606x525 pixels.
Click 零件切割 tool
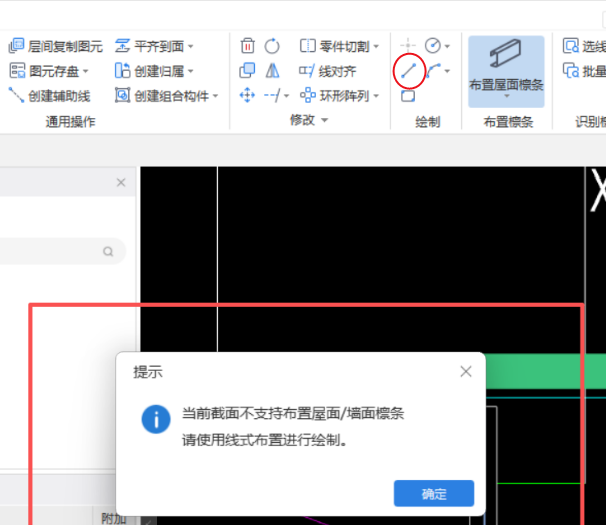[x=335, y=46]
